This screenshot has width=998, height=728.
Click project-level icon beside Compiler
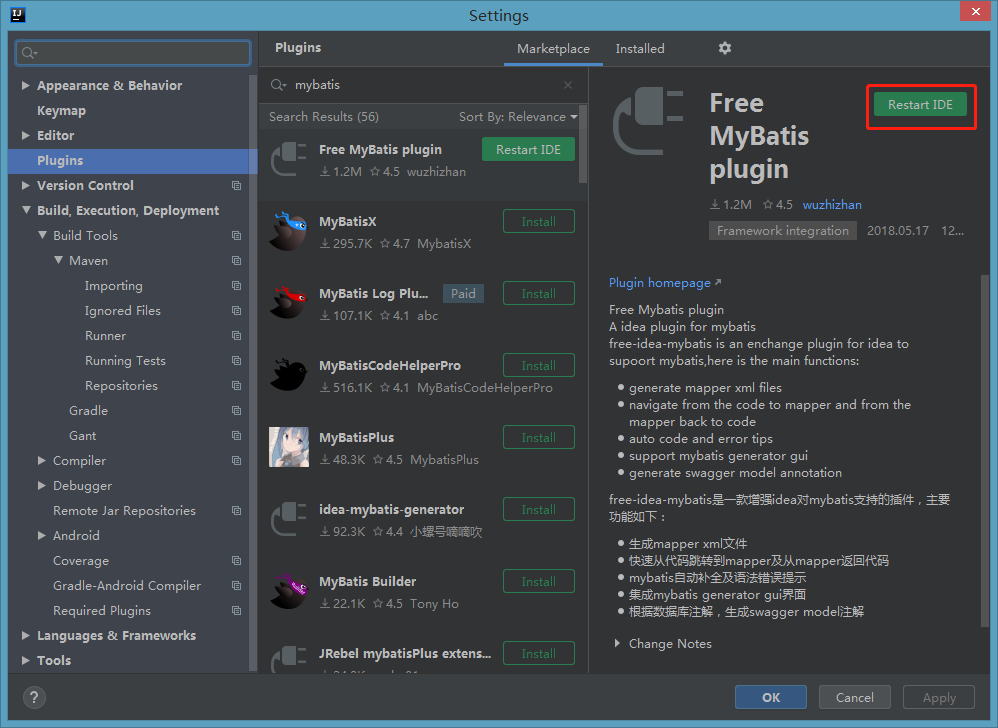[x=236, y=461]
